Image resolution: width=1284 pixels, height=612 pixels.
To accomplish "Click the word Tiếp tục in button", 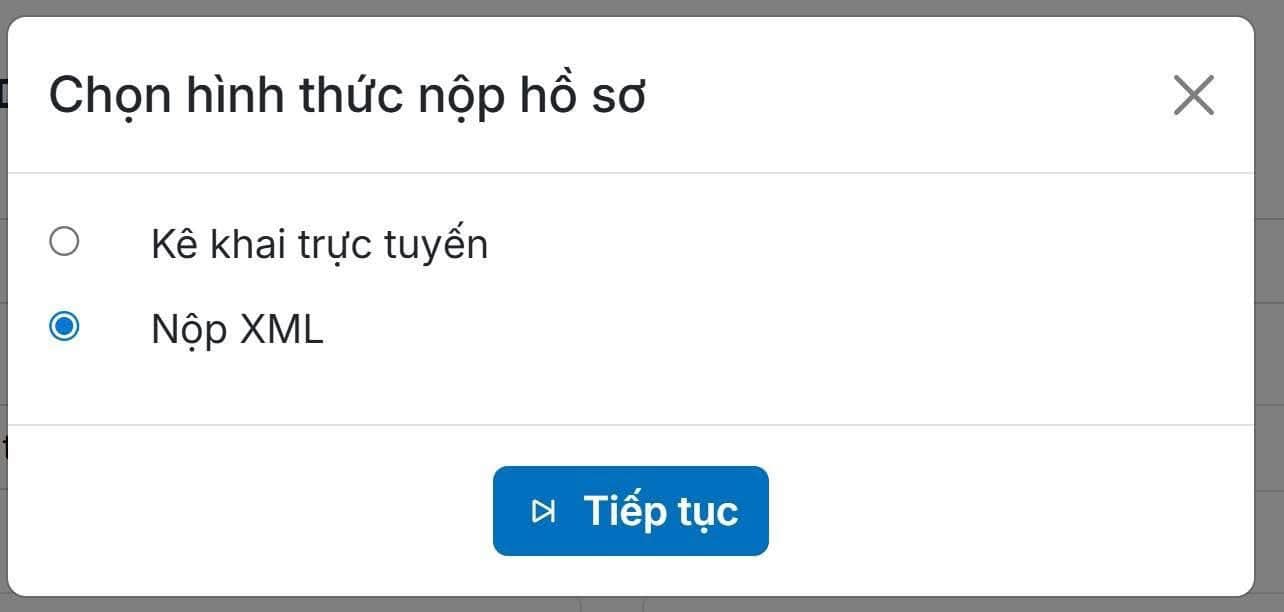I will 660,511.
